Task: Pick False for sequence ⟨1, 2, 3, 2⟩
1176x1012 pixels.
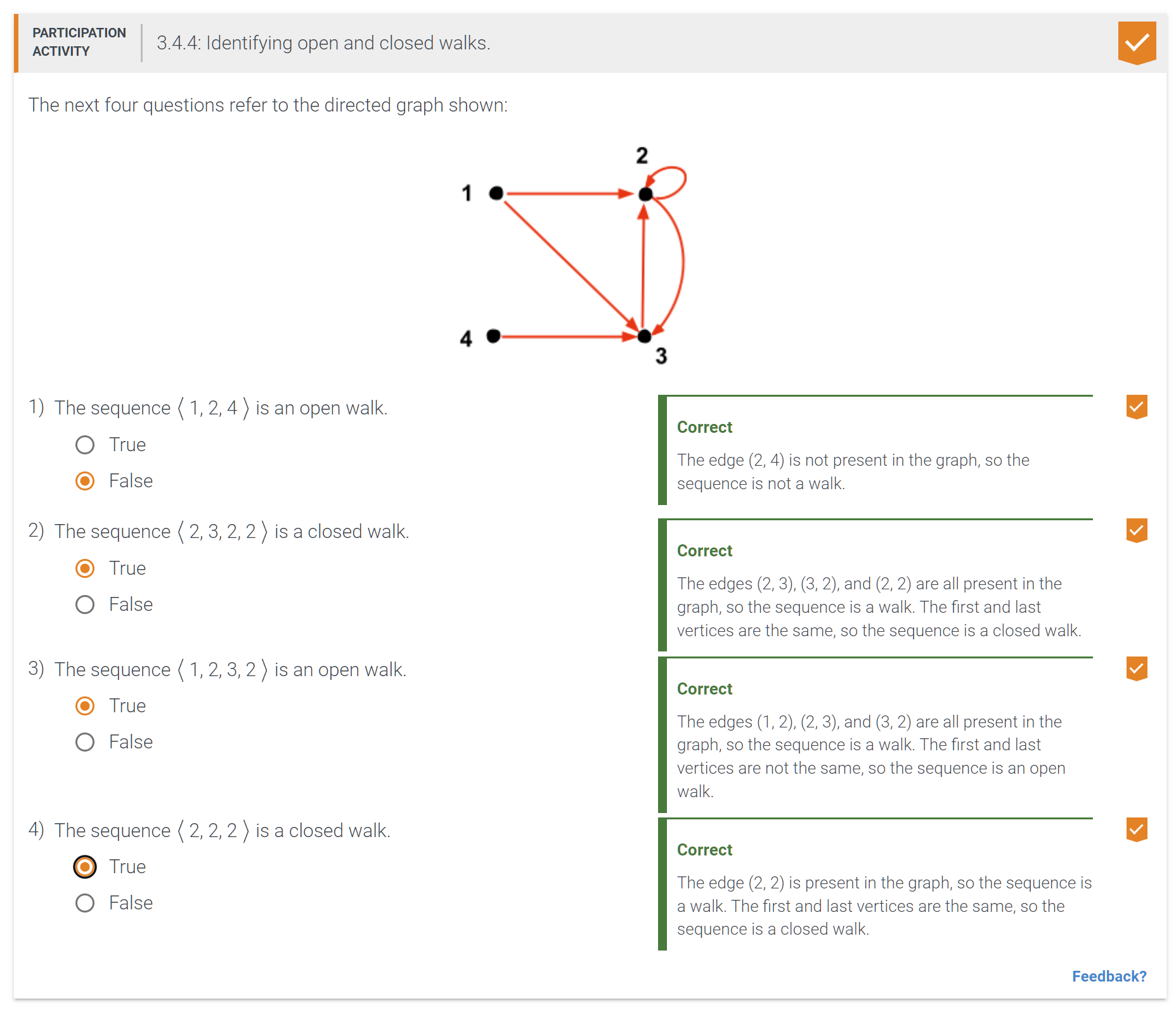Action: pyautogui.click(x=85, y=742)
